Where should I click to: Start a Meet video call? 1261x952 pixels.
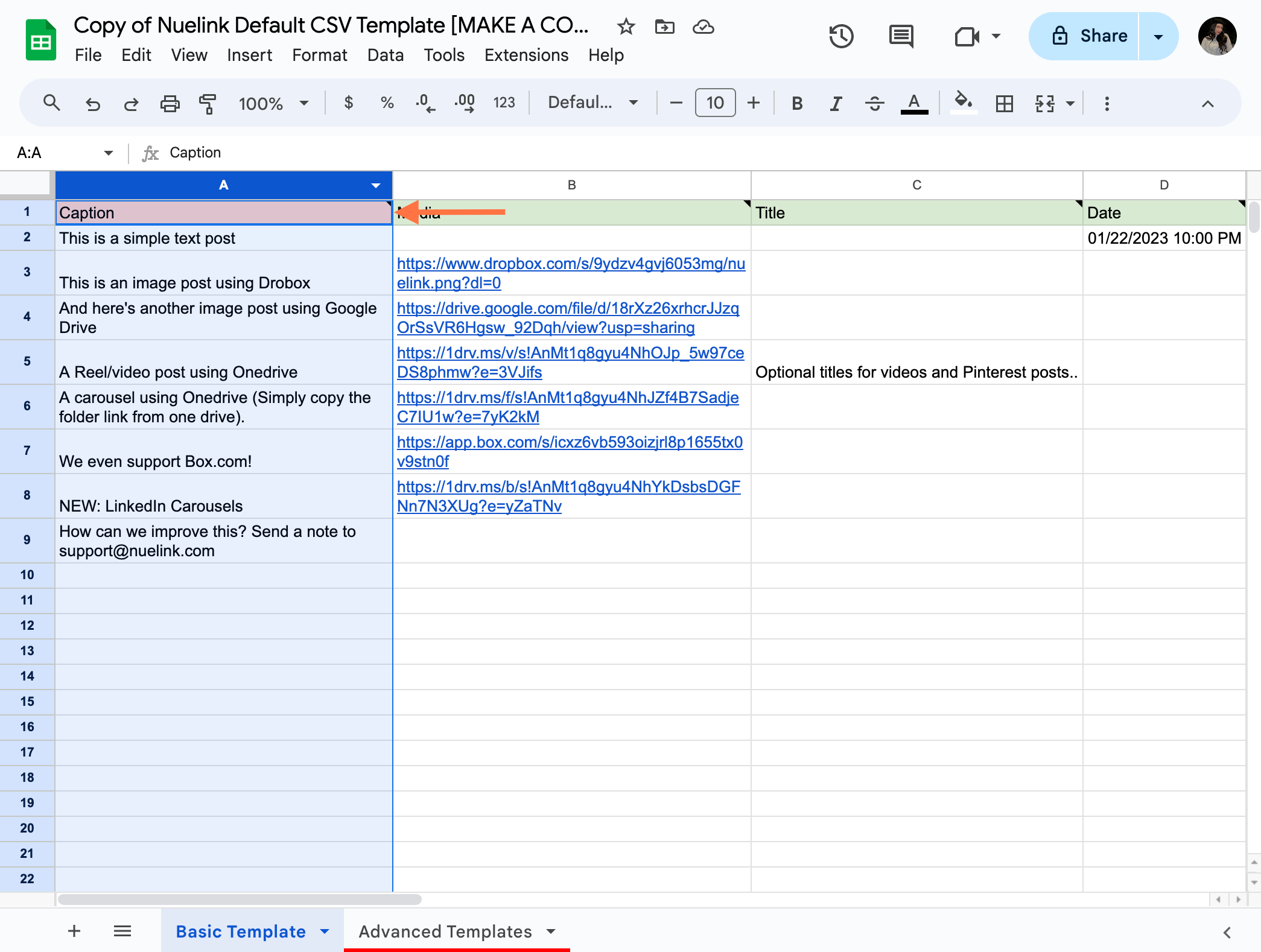pos(967,36)
